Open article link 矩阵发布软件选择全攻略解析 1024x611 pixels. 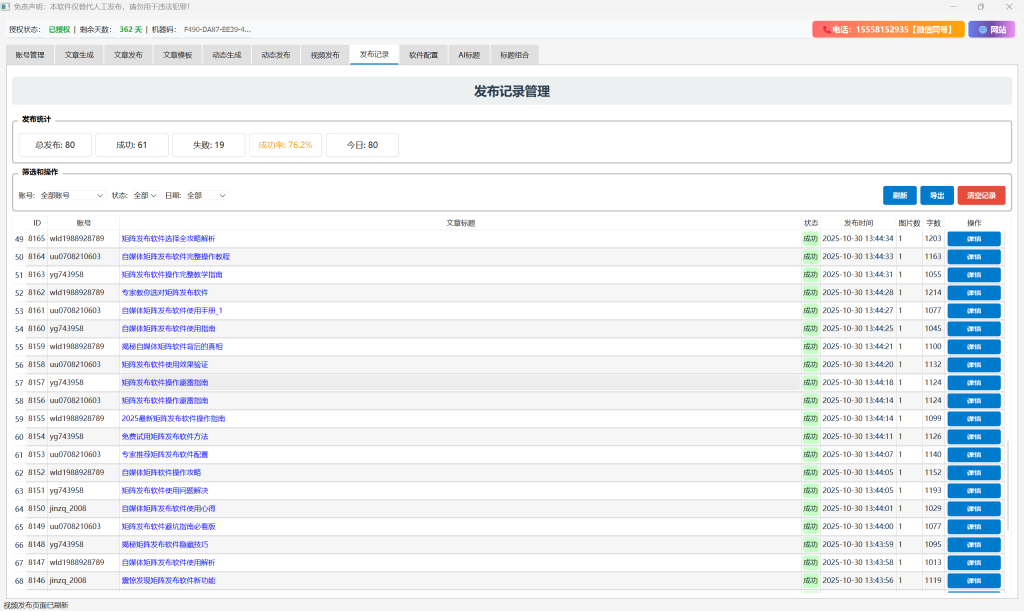(168, 239)
